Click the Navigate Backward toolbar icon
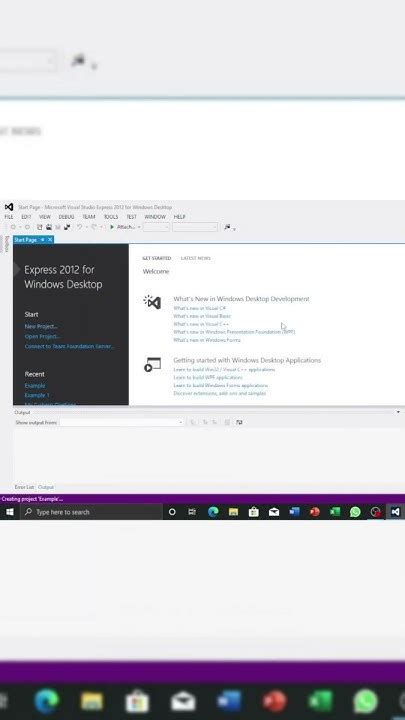The image size is (405, 720). pyautogui.click(x=13, y=227)
